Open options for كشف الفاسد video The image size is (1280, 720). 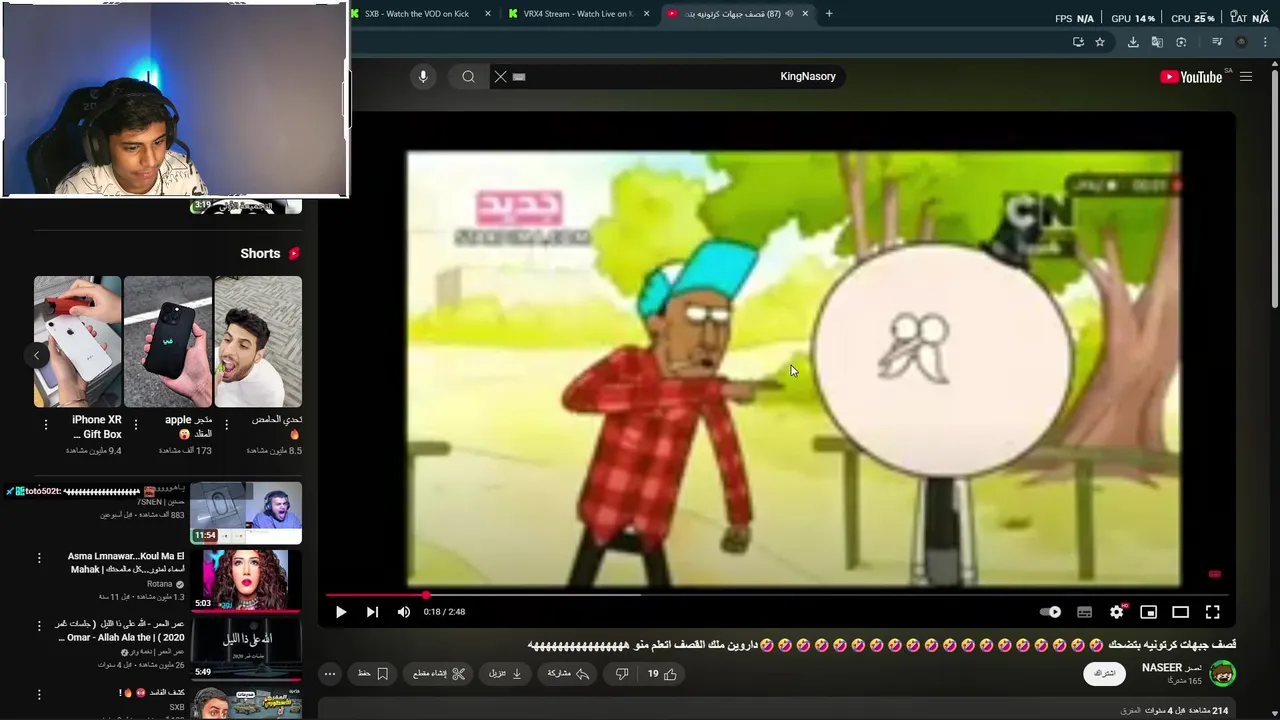40,694
